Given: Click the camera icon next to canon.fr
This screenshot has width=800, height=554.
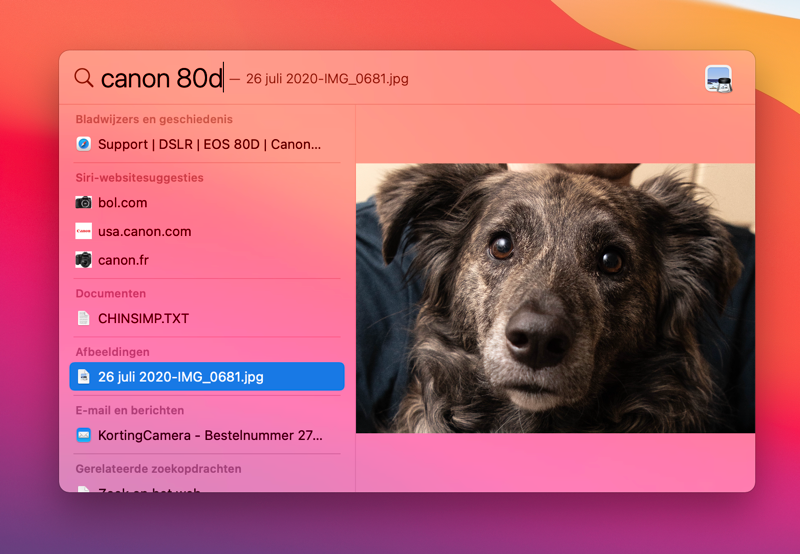Looking at the screenshot, I should [x=84, y=260].
